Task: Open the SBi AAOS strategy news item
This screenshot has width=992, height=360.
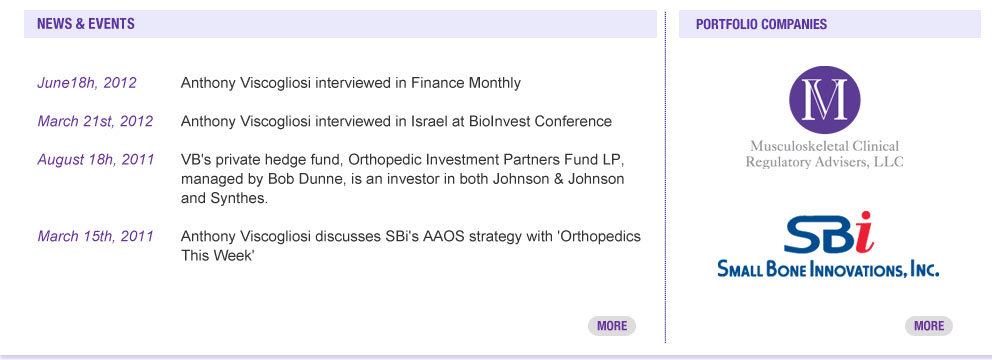Action: click(x=411, y=246)
